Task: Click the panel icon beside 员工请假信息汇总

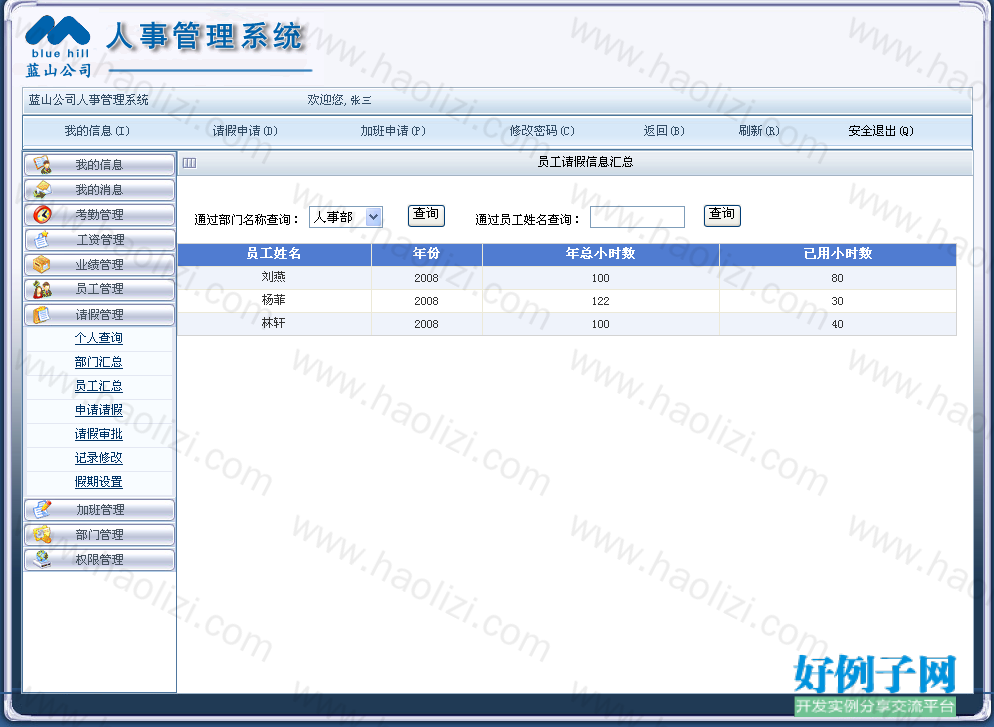Action: 190,163
